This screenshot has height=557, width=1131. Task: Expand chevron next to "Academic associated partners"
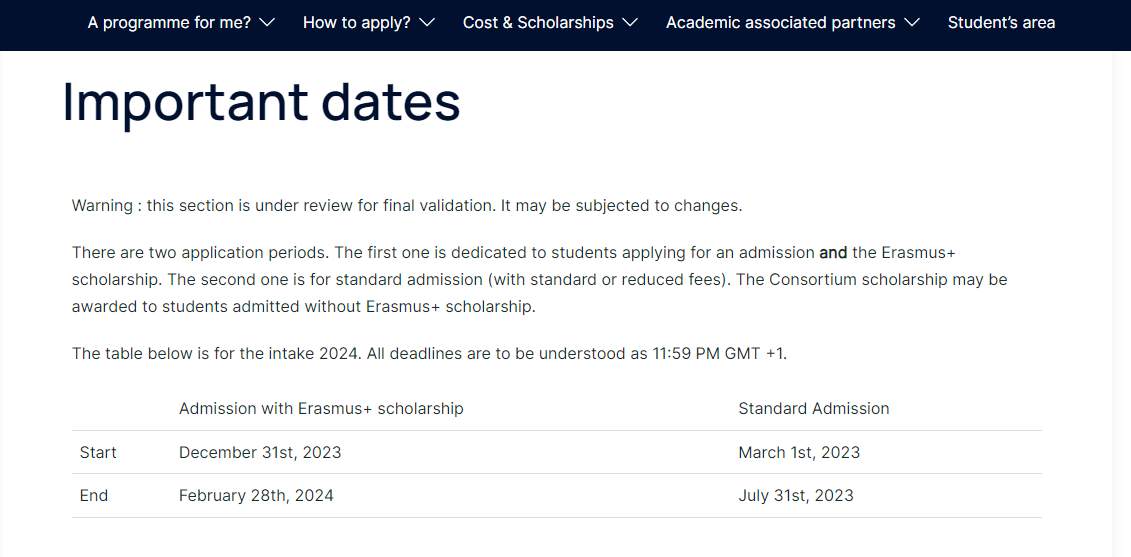coord(911,22)
